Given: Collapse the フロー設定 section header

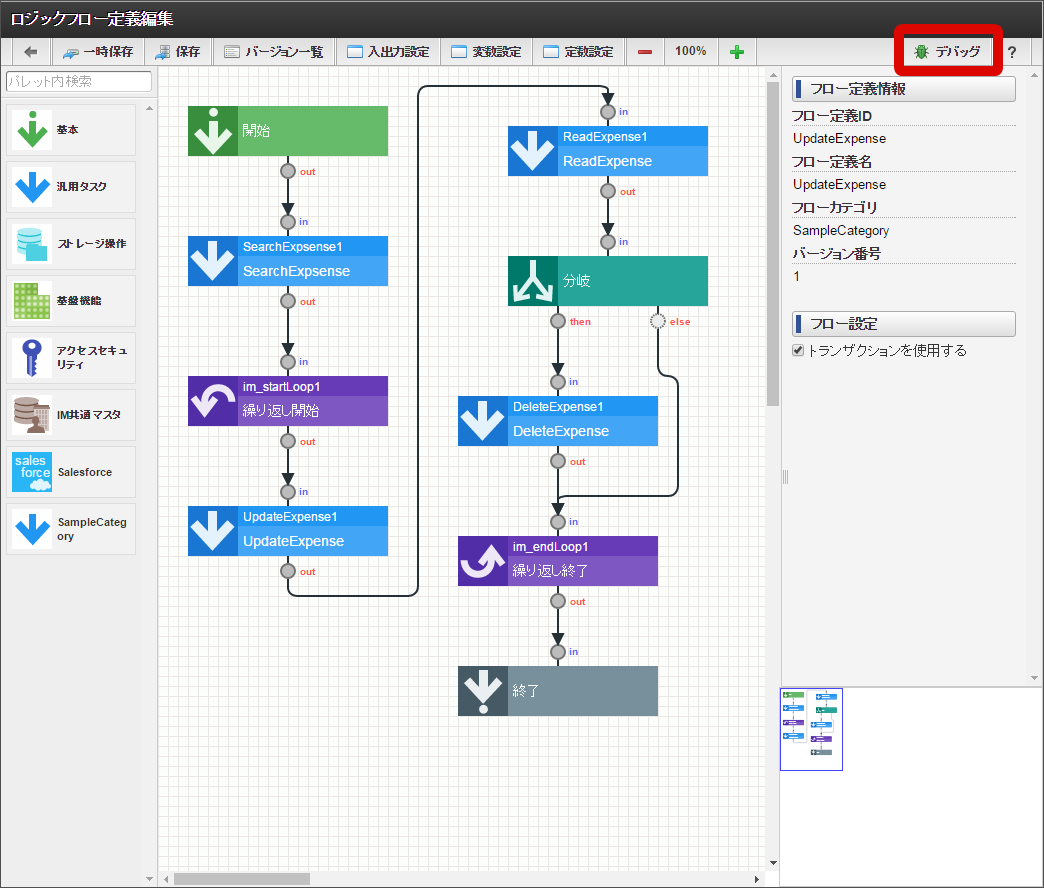Looking at the screenshot, I should [904, 324].
